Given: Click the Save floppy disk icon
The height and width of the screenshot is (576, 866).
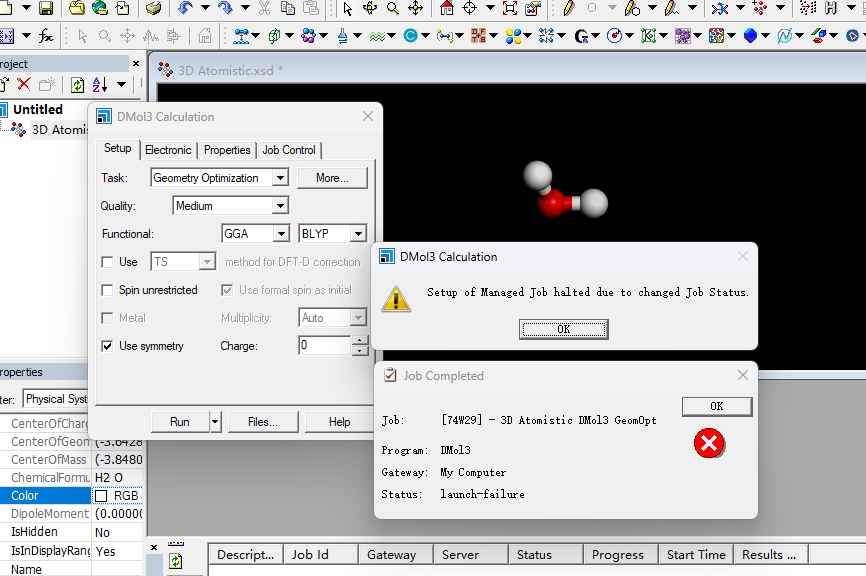Looking at the screenshot, I should 46,9.
